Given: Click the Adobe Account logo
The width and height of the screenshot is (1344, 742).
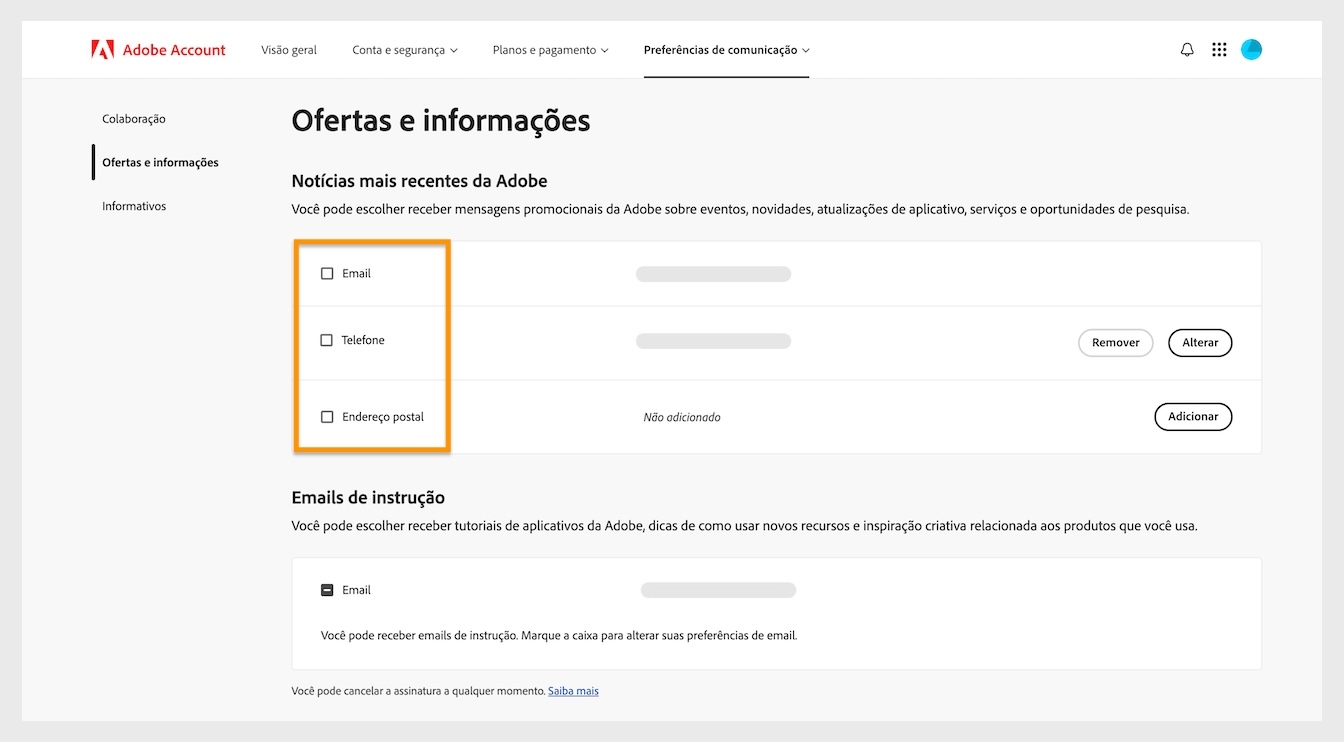Looking at the screenshot, I should (158, 48).
